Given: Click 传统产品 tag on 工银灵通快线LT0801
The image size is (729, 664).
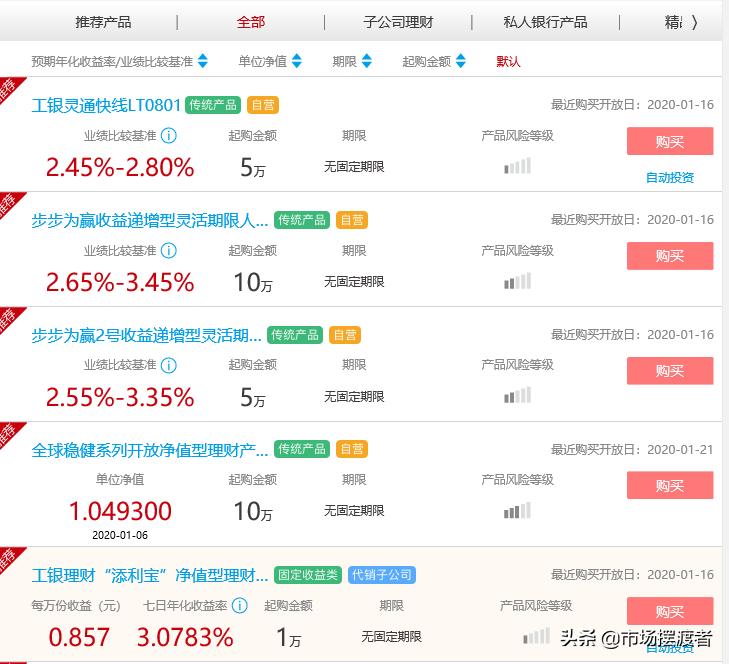Looking at the screenshot, I should tap(213, 105).
